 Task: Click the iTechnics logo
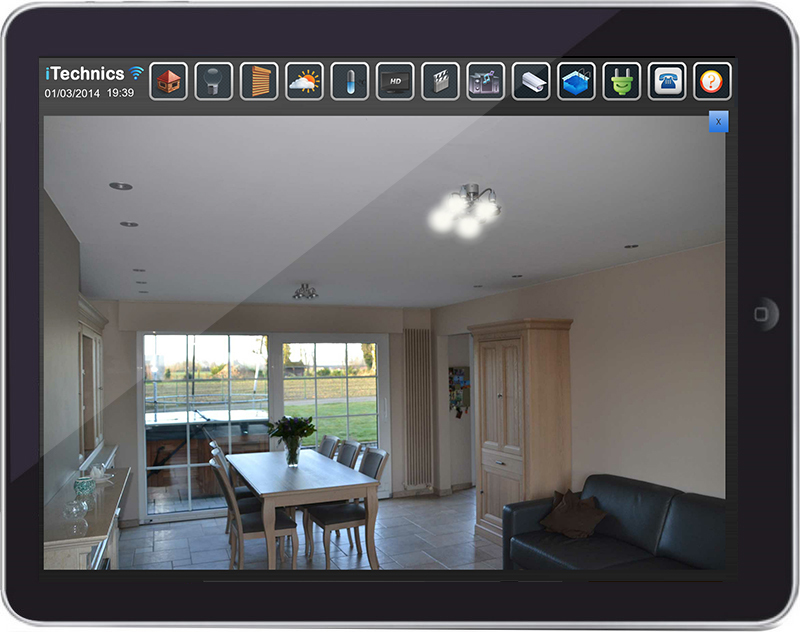click(x=85, y=74)
